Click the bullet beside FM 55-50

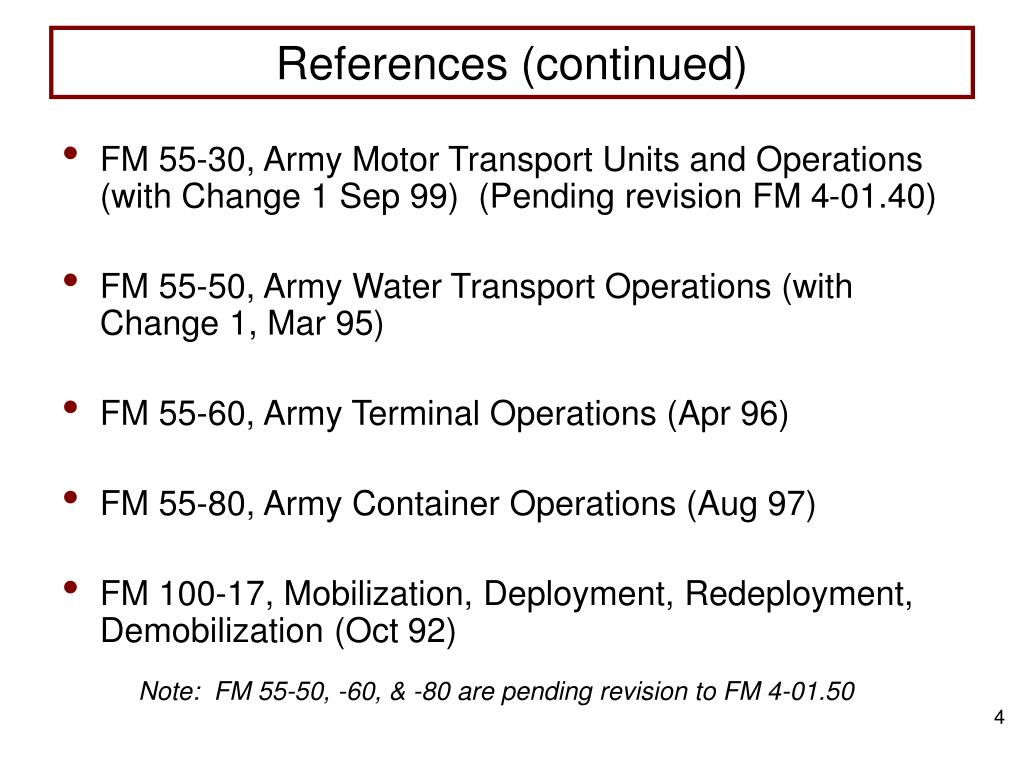tap(71, 280)
